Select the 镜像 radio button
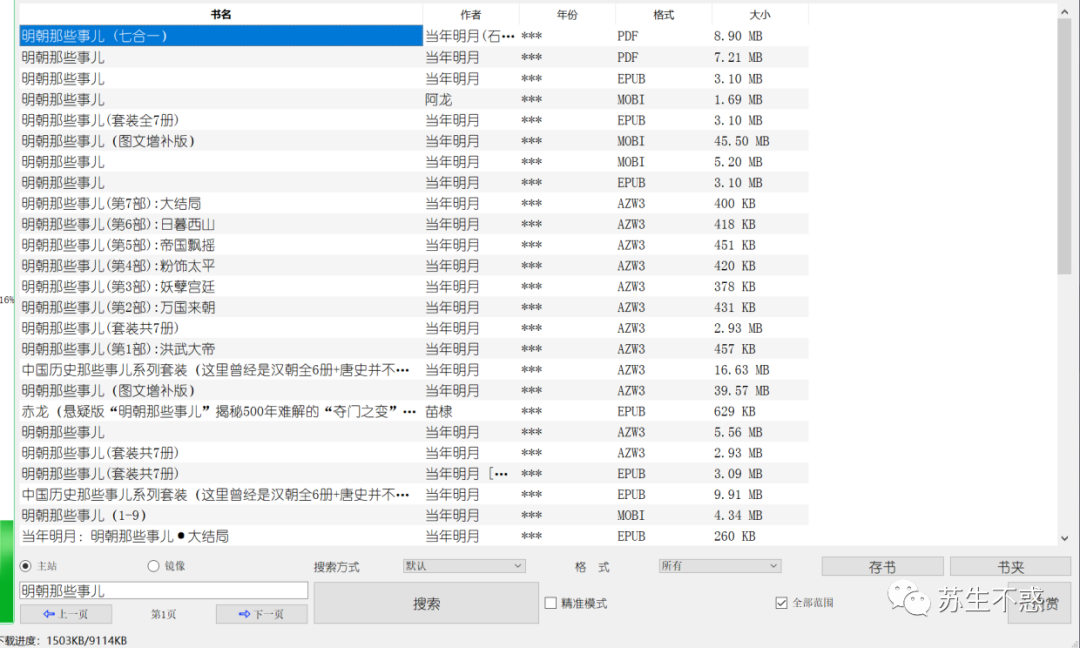The image size is (1080, 648). pos(154,566)
